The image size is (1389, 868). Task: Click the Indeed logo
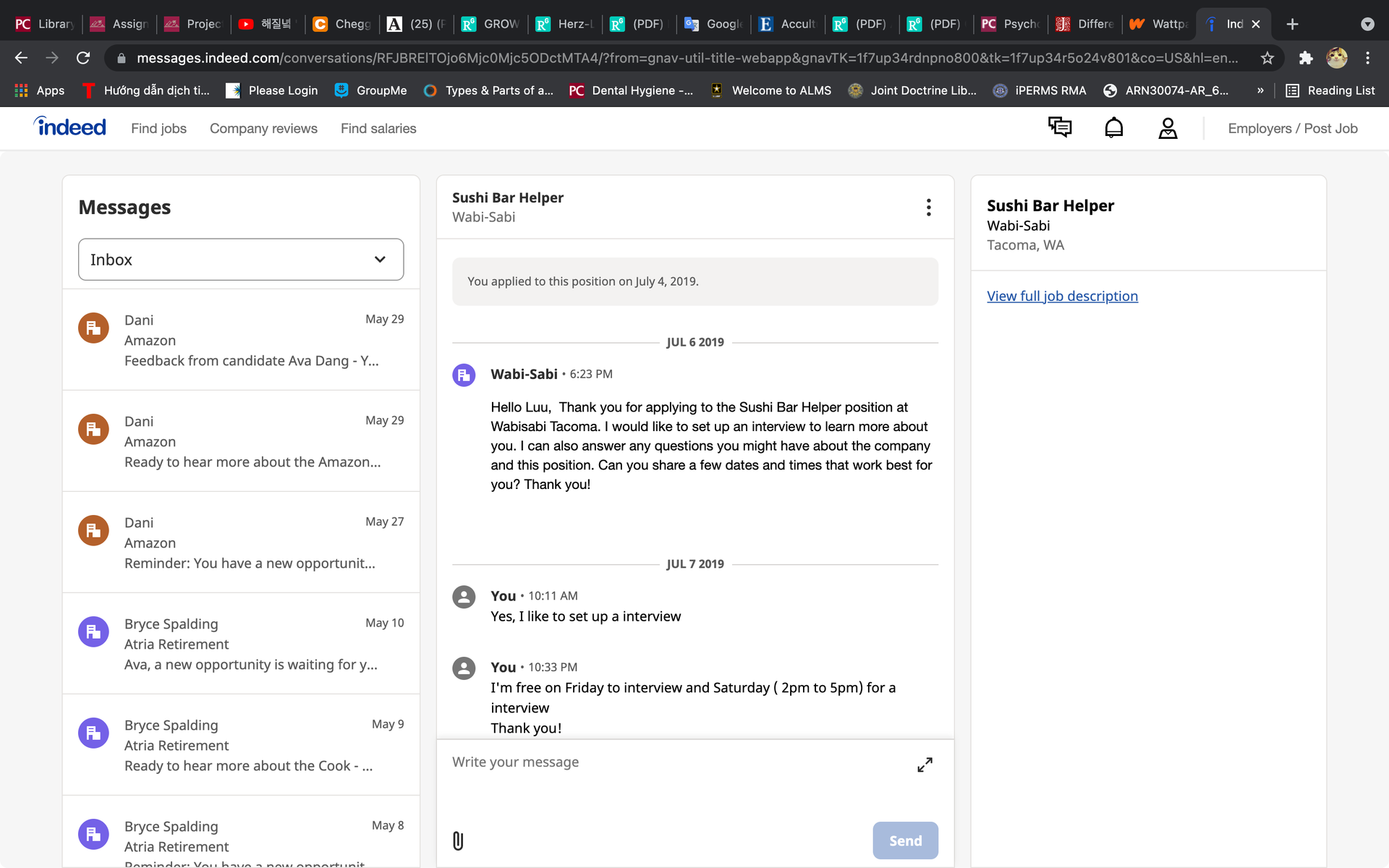(x=69, y=127)
